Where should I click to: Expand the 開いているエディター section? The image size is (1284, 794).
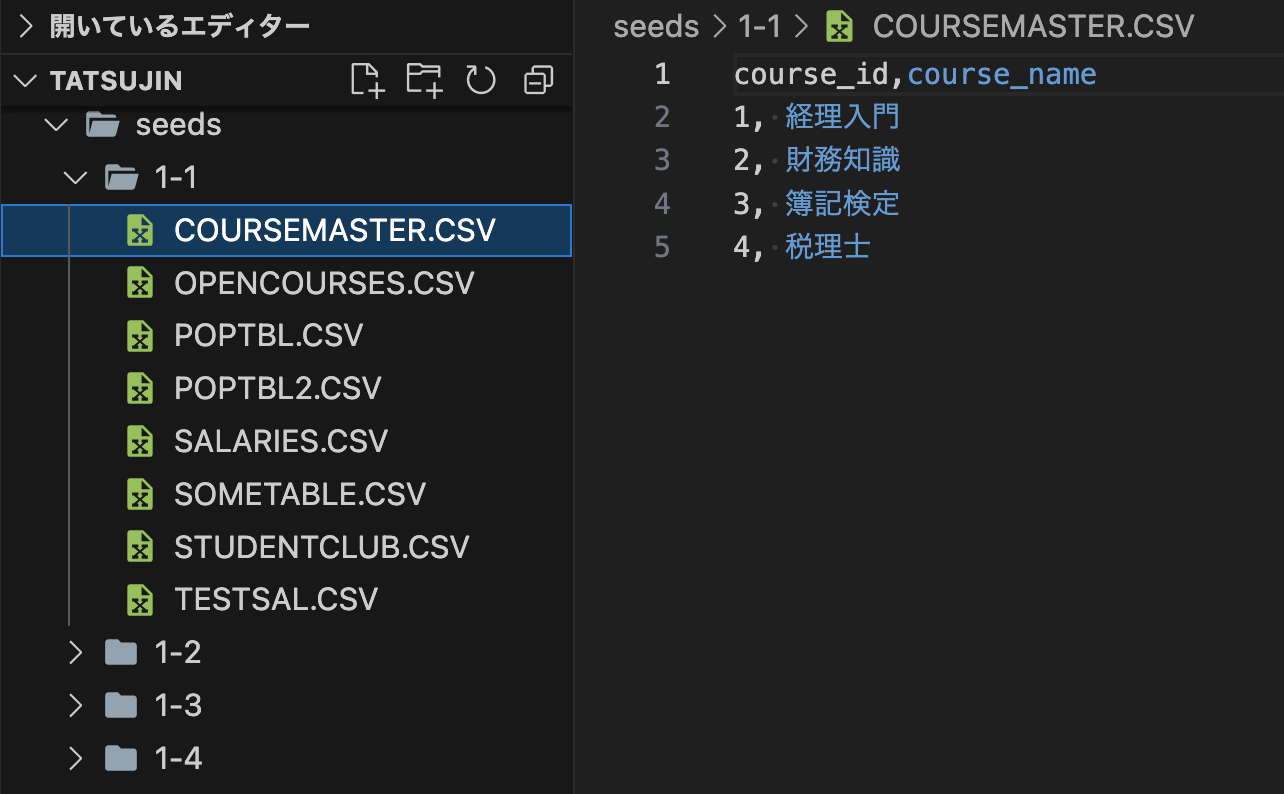pyautogui.click(x=24, y=26)
